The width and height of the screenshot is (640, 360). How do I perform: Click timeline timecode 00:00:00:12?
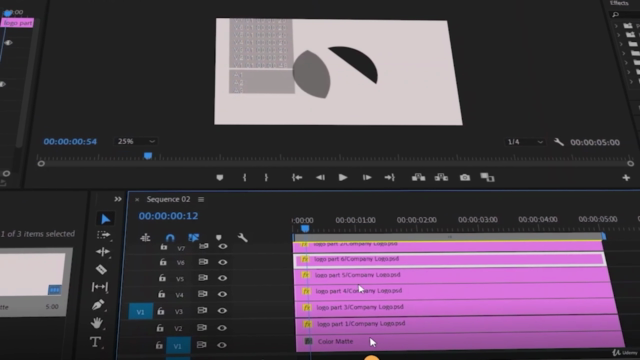[x=168, y=216]
